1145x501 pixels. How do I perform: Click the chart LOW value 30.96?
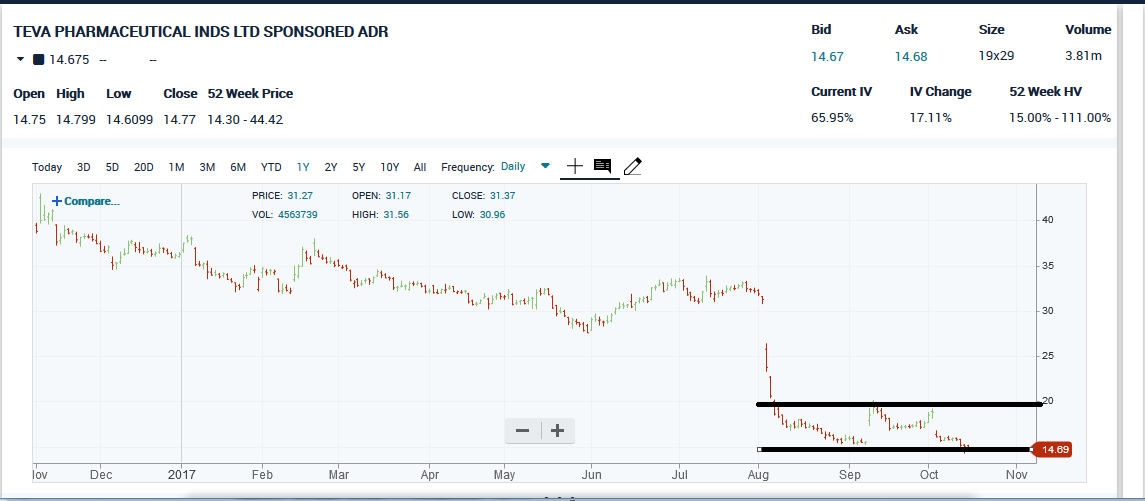pyautogui.click(x=491, y=215)
